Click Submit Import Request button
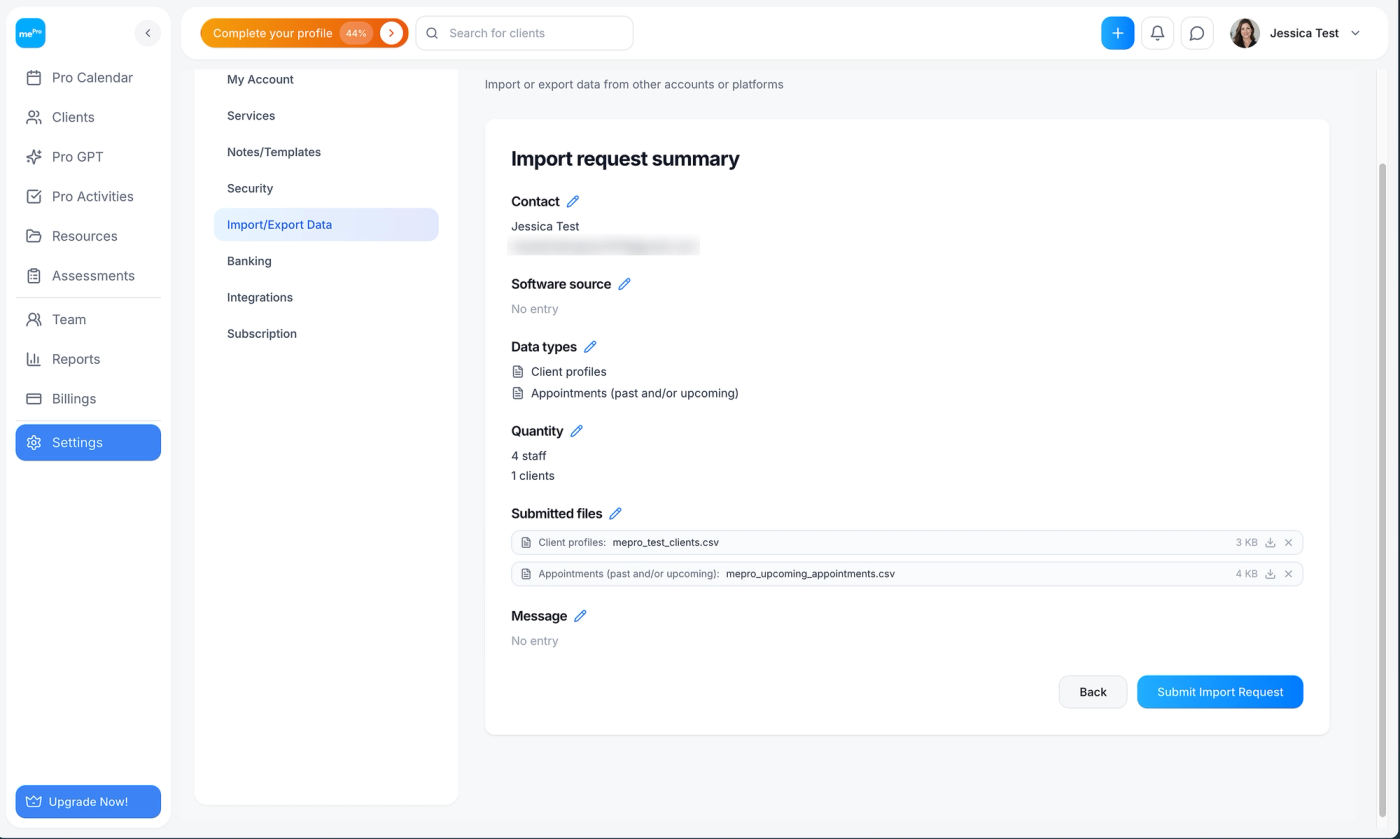The height and width of the screenshot is (839, 1400). [1220, 692]
